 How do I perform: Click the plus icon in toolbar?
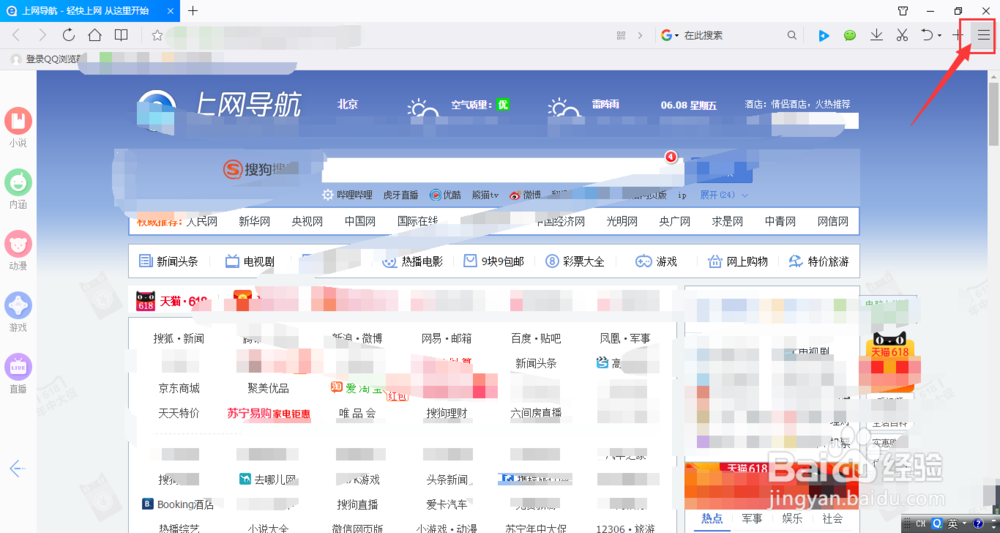point(957,36)
